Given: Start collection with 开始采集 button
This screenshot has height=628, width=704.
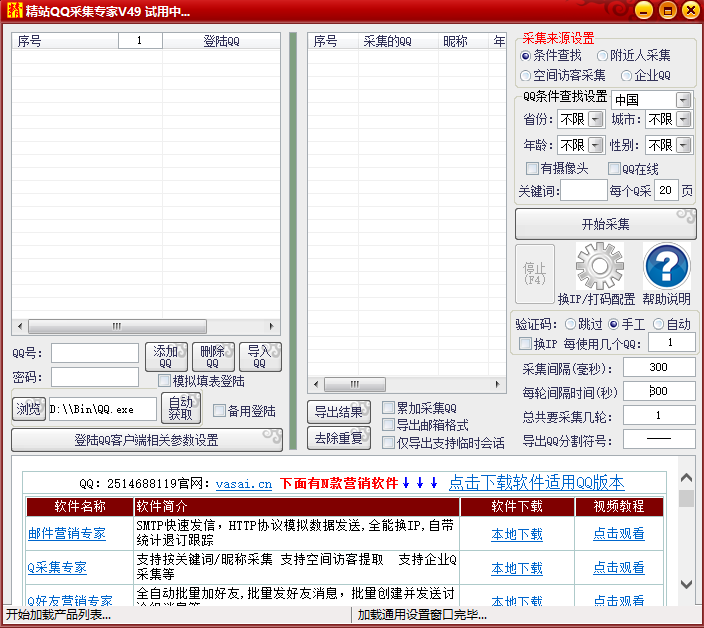Looking at the screenshot, I should [605, 224].
